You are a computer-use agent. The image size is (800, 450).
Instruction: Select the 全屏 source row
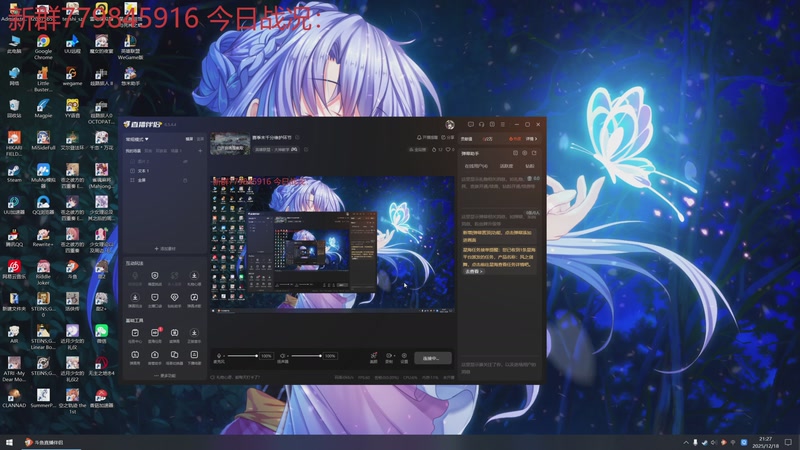coord(164,180)
